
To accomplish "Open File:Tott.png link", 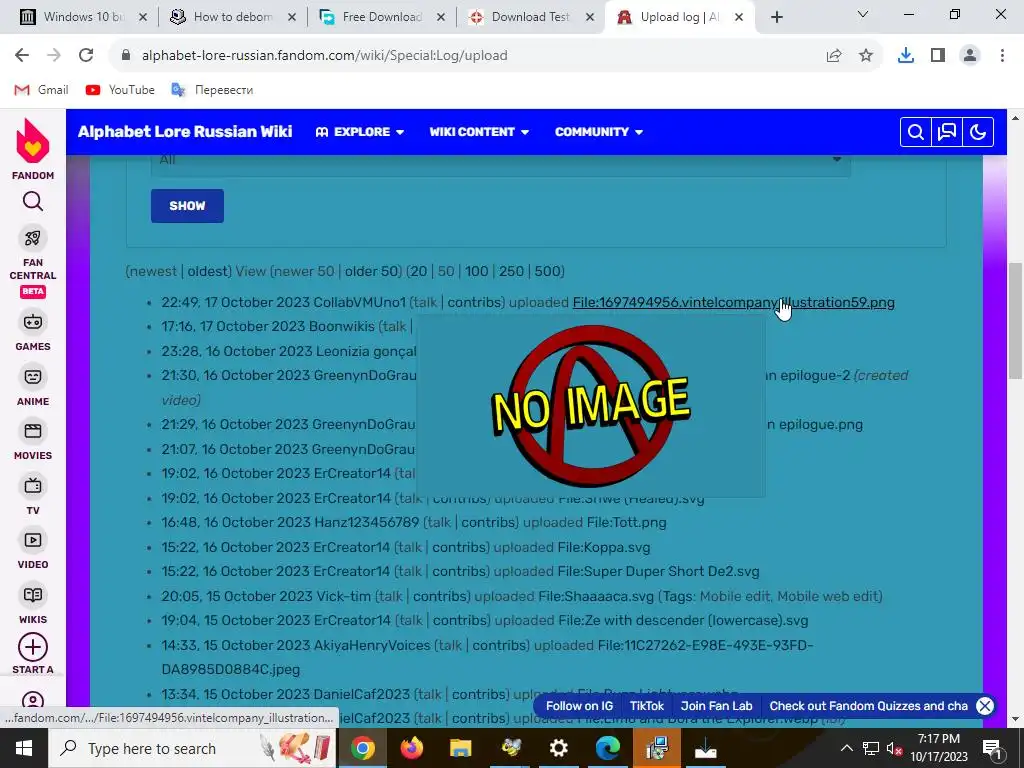I will (x=626, y=522).
